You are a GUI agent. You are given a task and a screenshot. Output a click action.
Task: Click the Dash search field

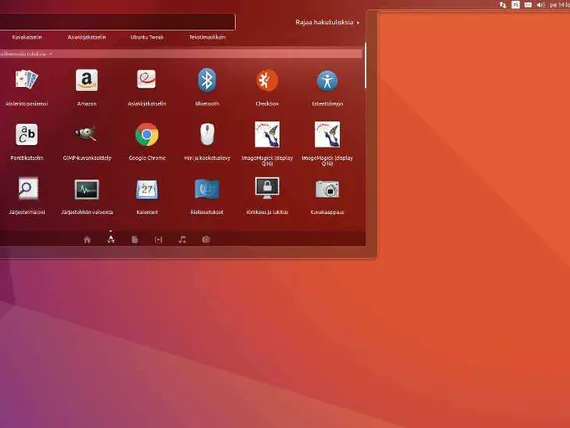(x=117, y=22)
